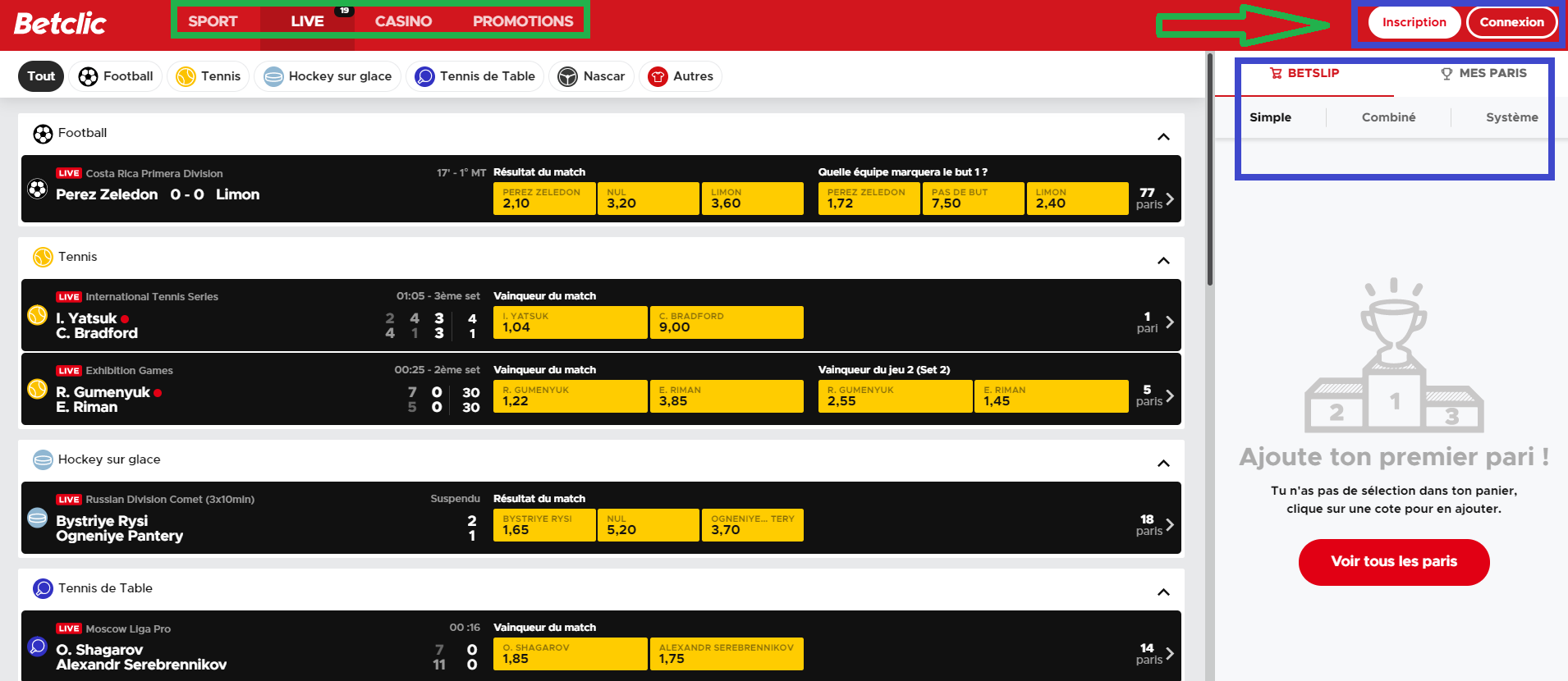Viewport: 1568px width, 681px height.
Task: Click the live events count badge 19
Action: tap(345, 11)
